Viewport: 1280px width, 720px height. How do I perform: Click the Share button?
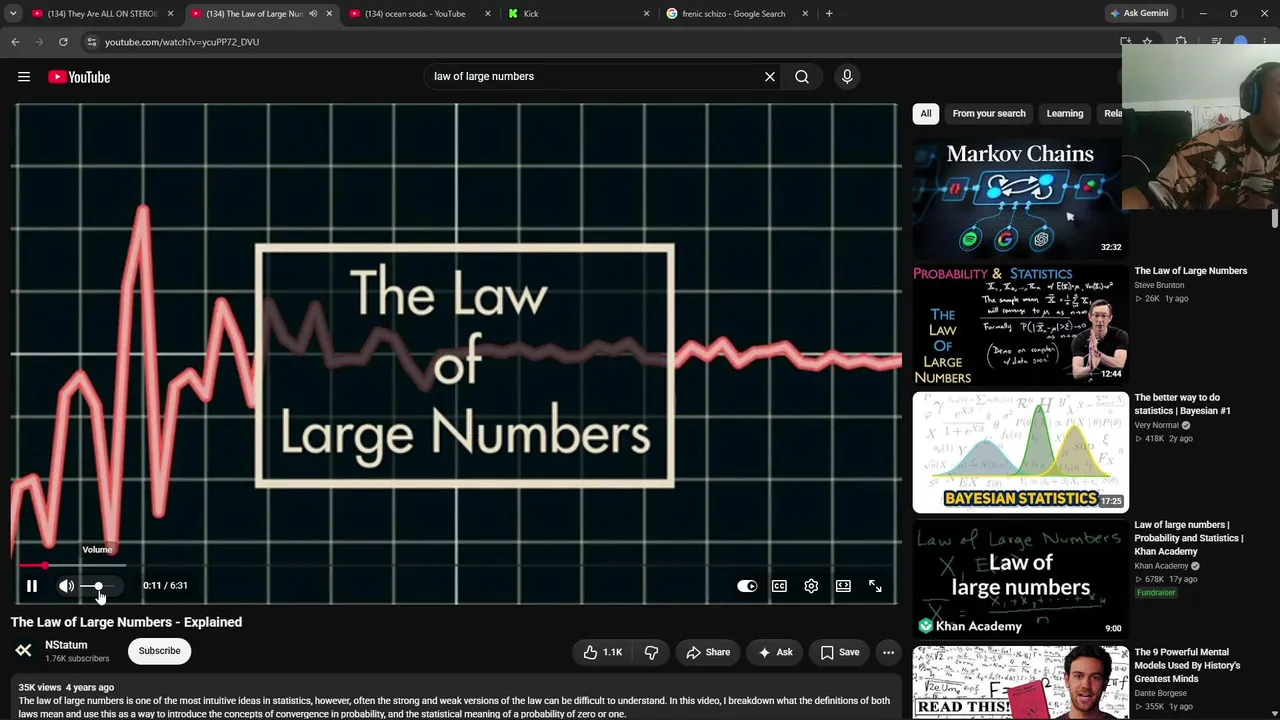pos(708,652)
